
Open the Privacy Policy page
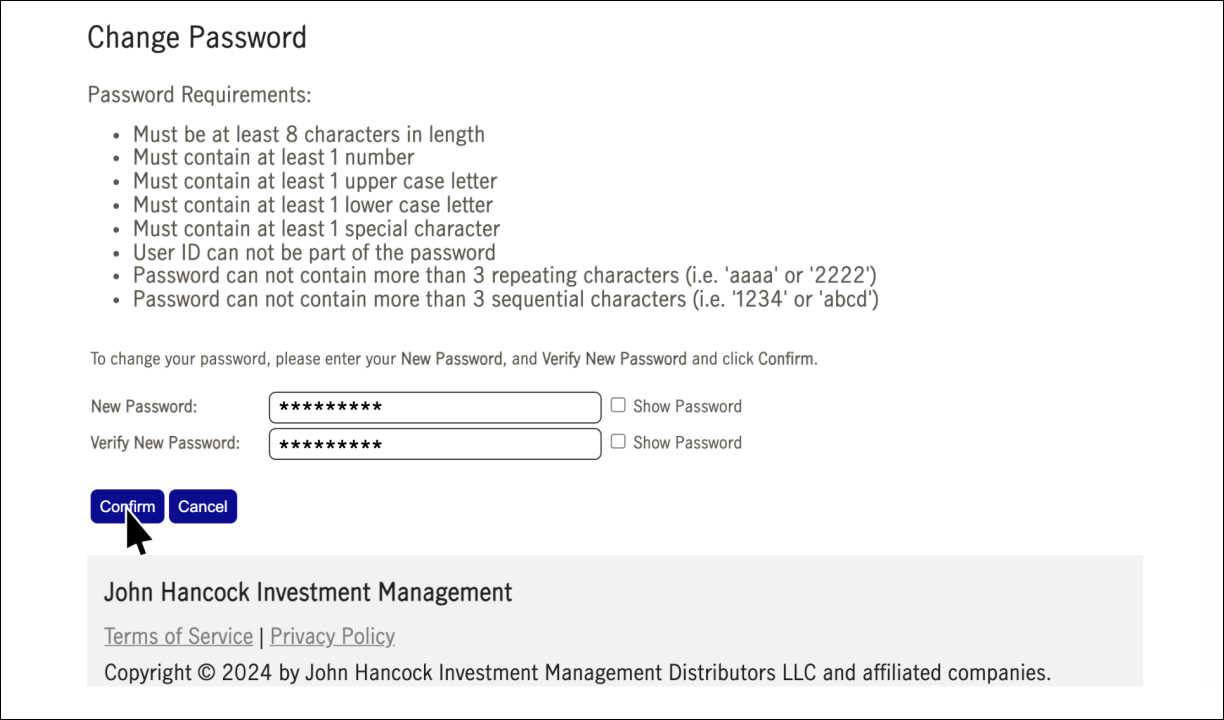pos(332,636)
